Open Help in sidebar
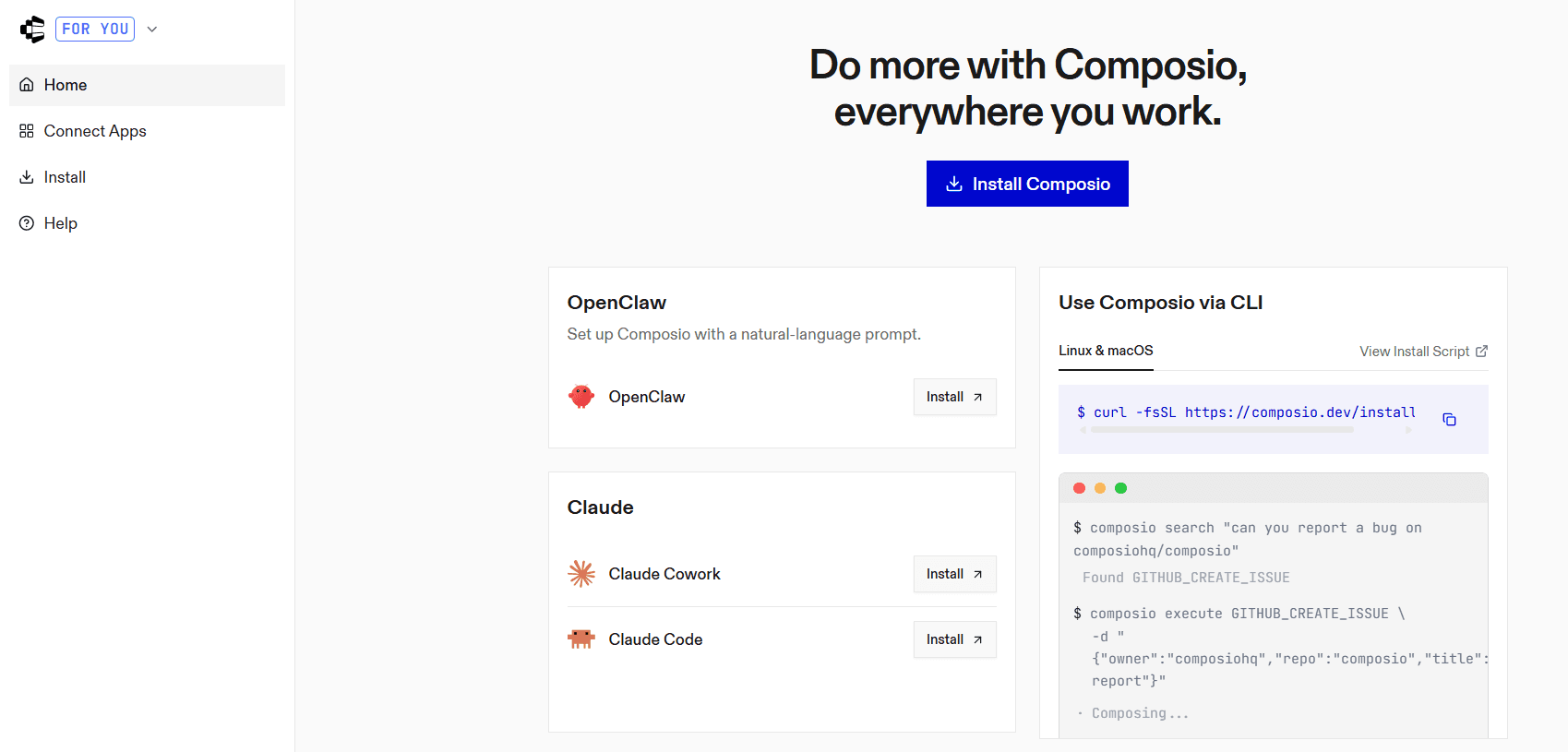 pyautogui.click(x=147, y=223)
